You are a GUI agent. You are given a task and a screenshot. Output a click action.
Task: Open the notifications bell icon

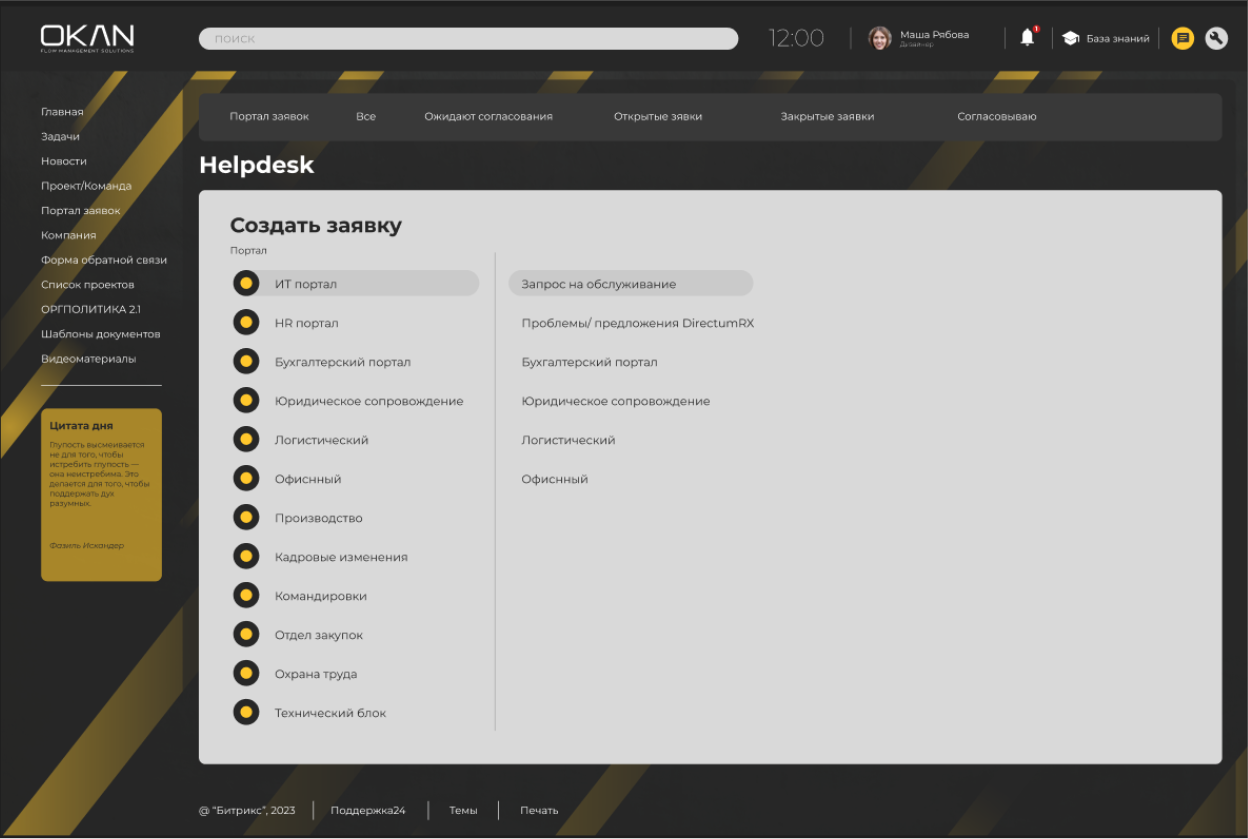[1027, 38]
